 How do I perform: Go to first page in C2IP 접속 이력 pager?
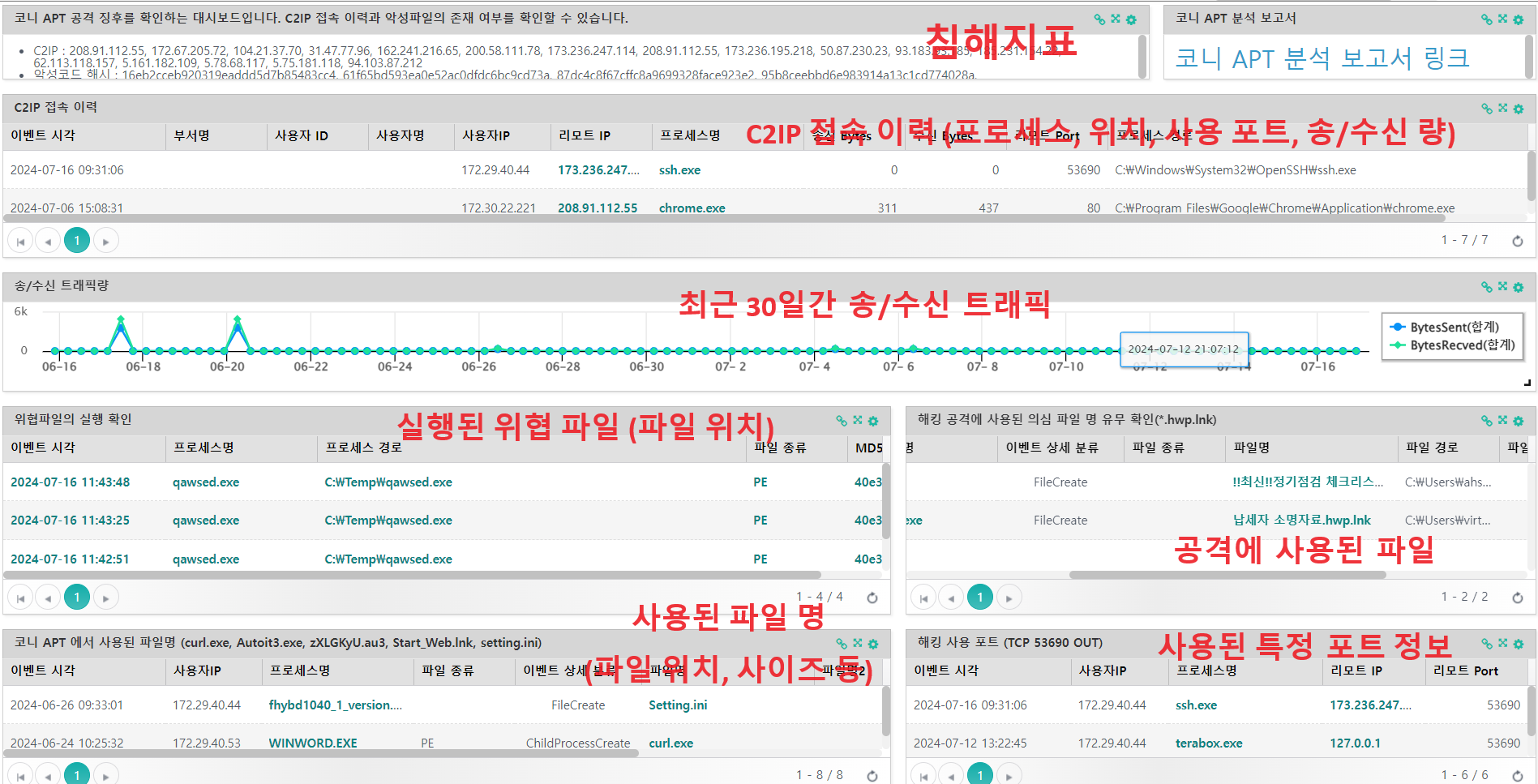pos(21,241)
